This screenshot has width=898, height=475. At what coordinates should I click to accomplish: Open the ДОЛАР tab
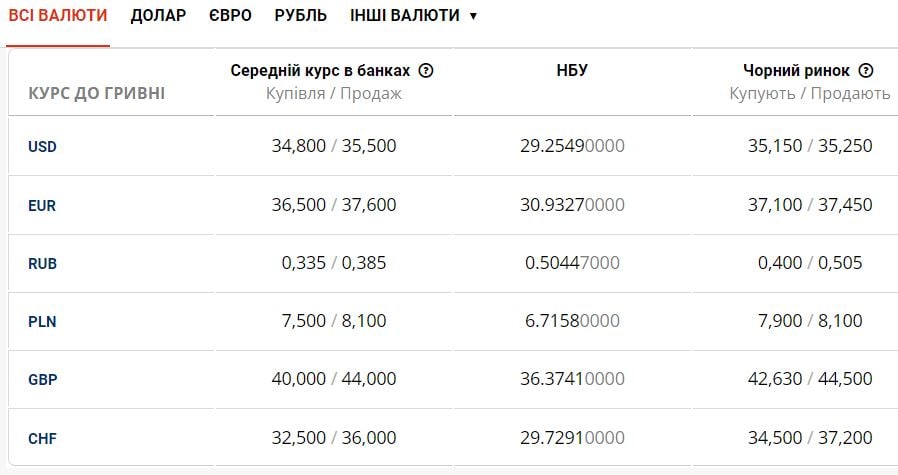[158, 16]
